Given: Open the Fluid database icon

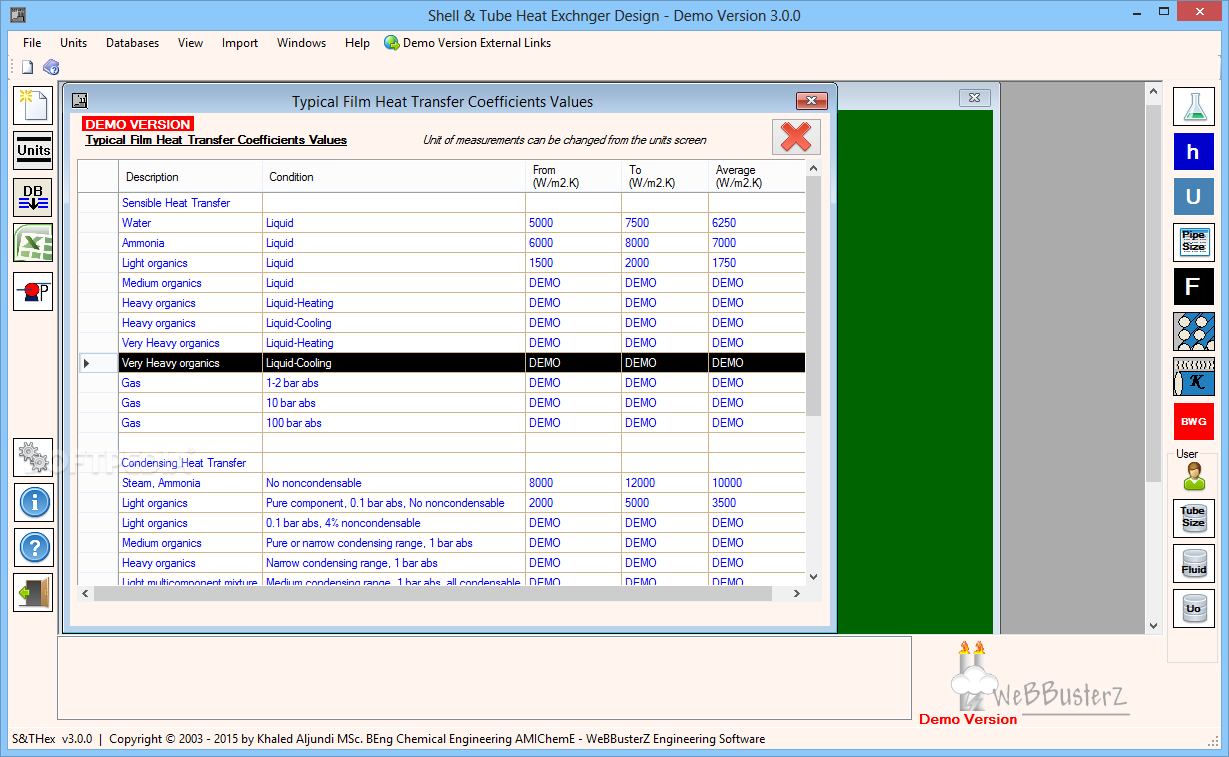Looking at the screenshot, I should pos(1193,563).
